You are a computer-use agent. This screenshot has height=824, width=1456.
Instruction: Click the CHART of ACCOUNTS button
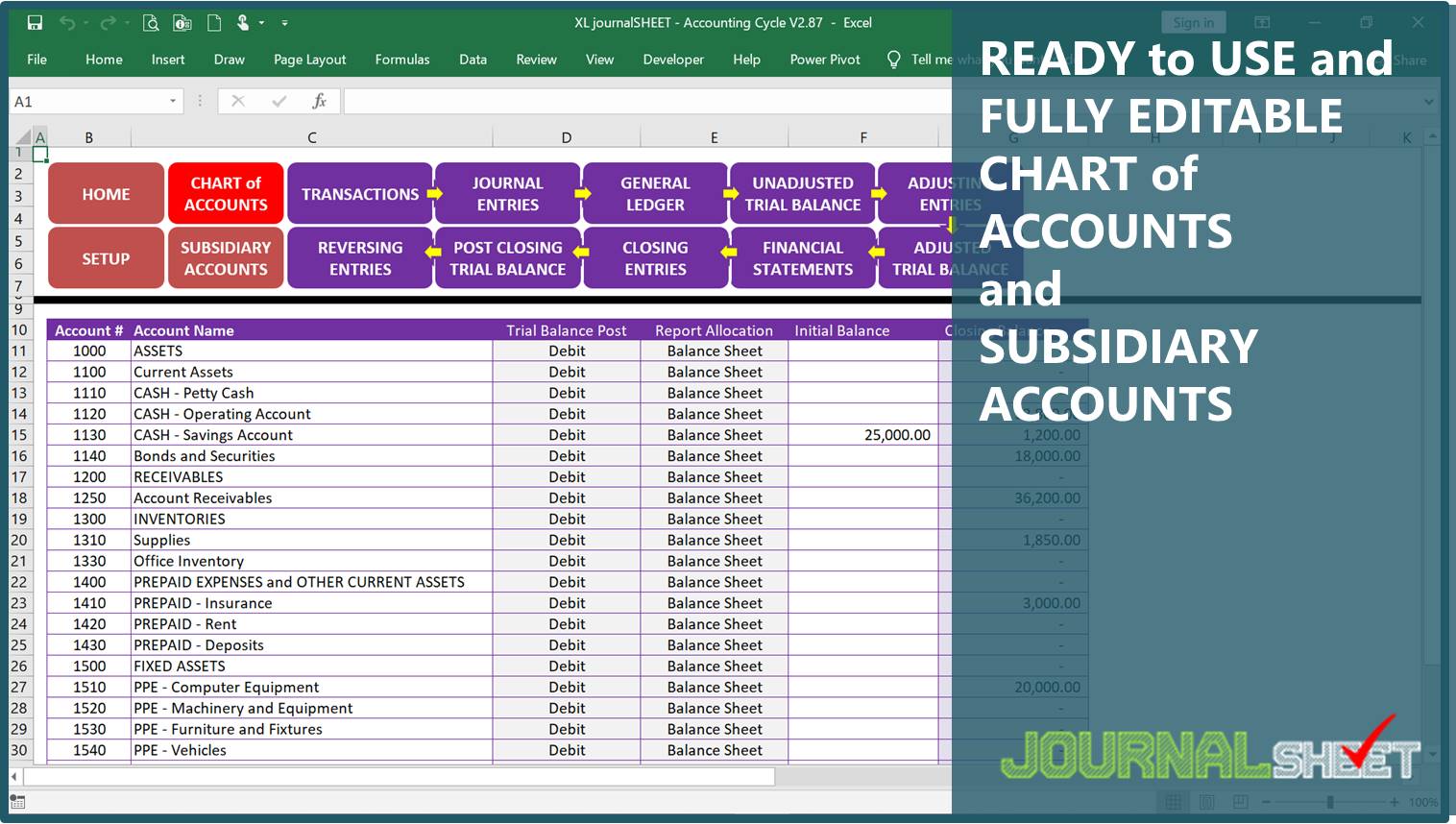(x=226, y=193)
